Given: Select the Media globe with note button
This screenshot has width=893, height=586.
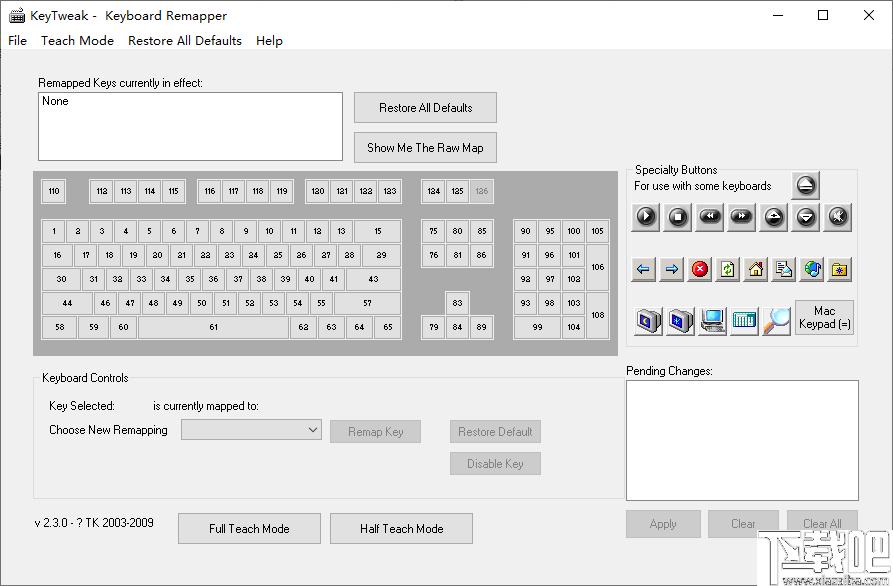Looking at the screenshot, I should (x=812, y=269).
